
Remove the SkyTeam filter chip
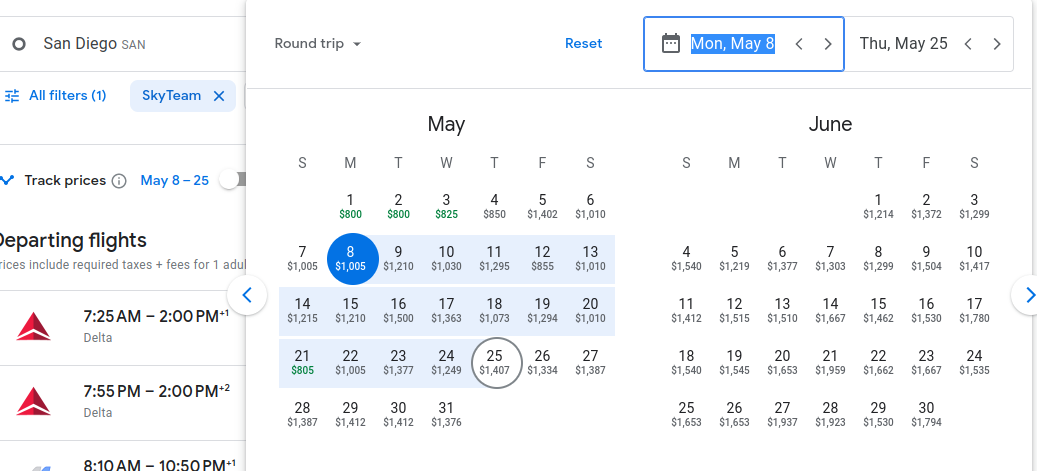219,96
